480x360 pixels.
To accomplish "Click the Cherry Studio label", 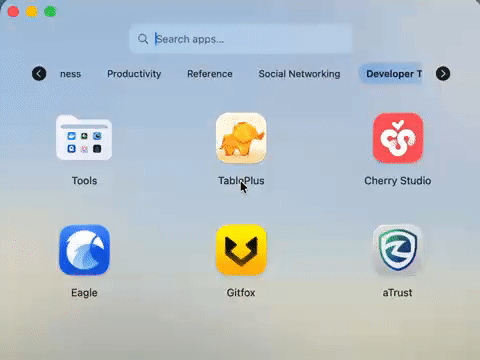I will coord(398,181).
